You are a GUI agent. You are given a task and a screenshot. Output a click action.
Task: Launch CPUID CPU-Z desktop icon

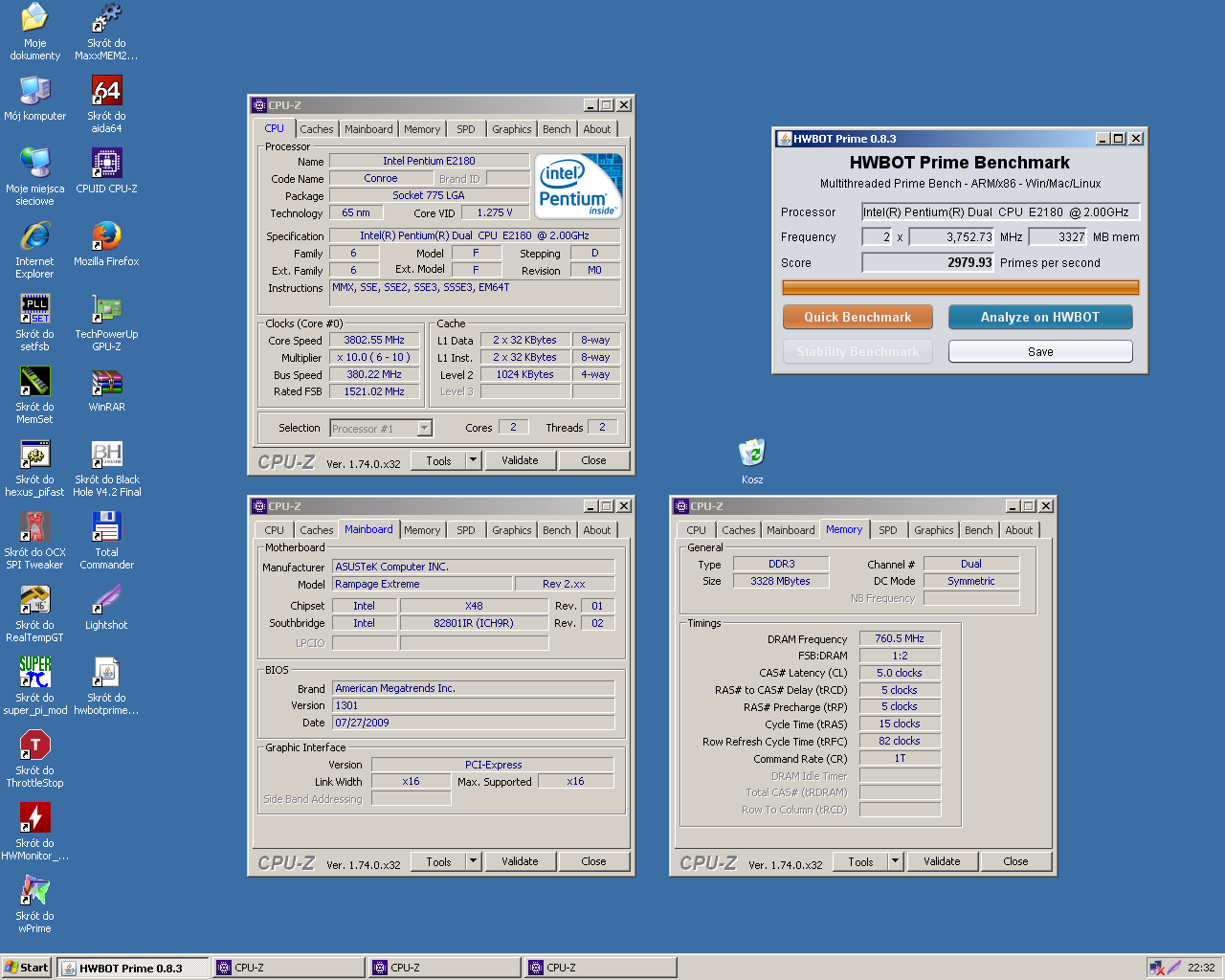pyautogui.click(x=106, y=163)
